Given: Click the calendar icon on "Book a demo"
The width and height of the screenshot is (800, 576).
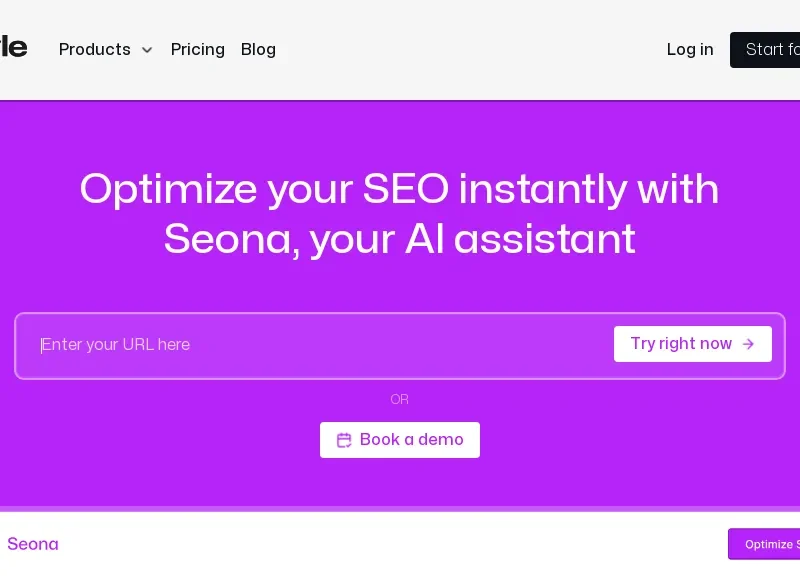Looking at the screenshot, I should click(x=345, y=440).
